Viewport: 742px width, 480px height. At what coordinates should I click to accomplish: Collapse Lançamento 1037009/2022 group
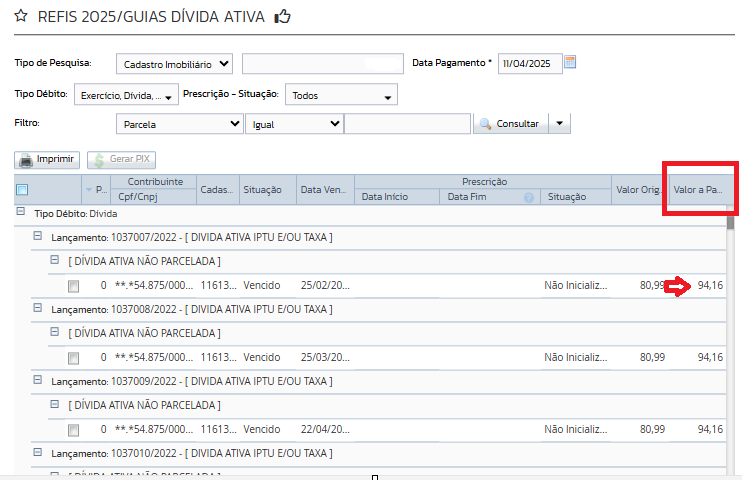click(38, 380)
